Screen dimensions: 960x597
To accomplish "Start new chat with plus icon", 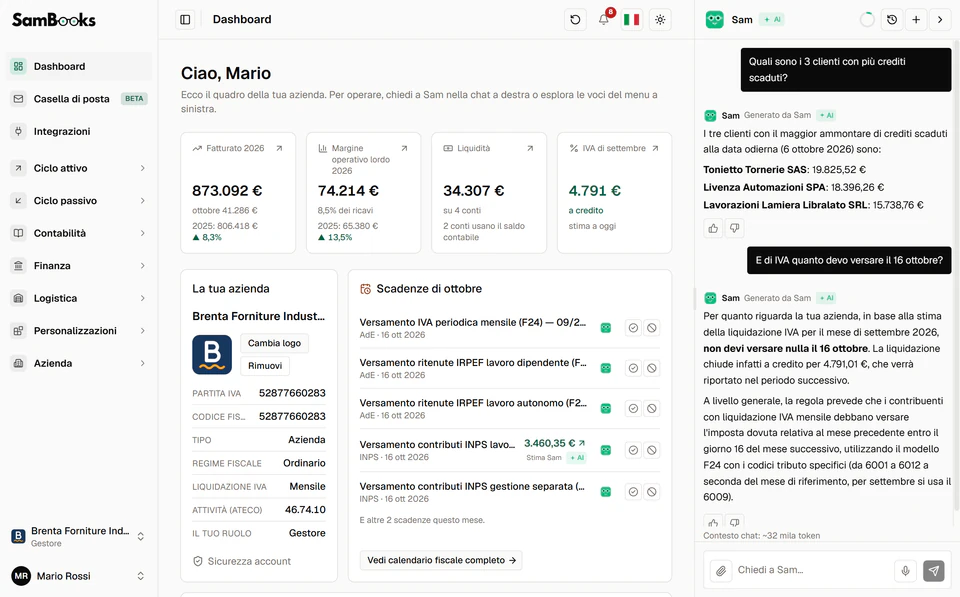I will point(916,20).
